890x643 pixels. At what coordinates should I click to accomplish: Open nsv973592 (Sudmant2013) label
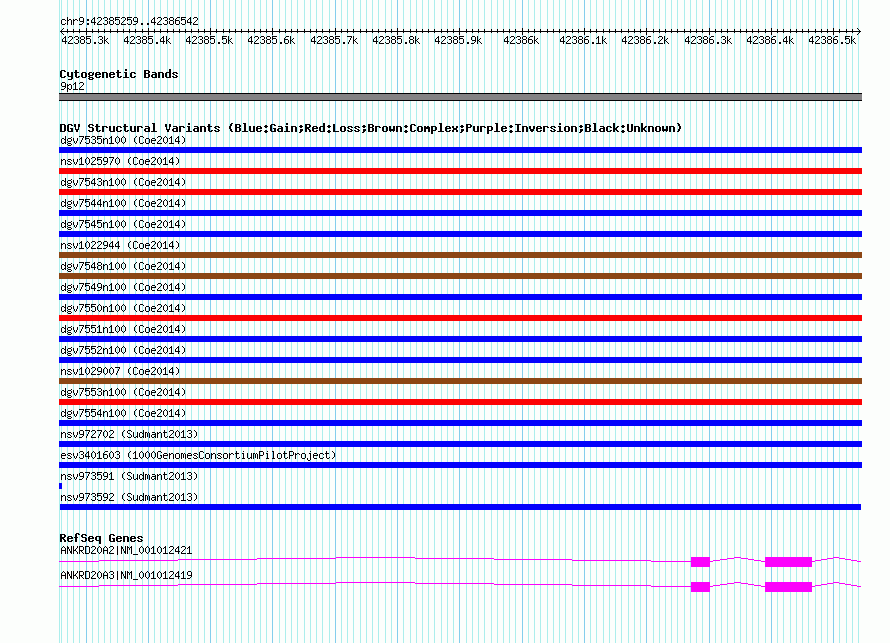(x=129, y=497)
